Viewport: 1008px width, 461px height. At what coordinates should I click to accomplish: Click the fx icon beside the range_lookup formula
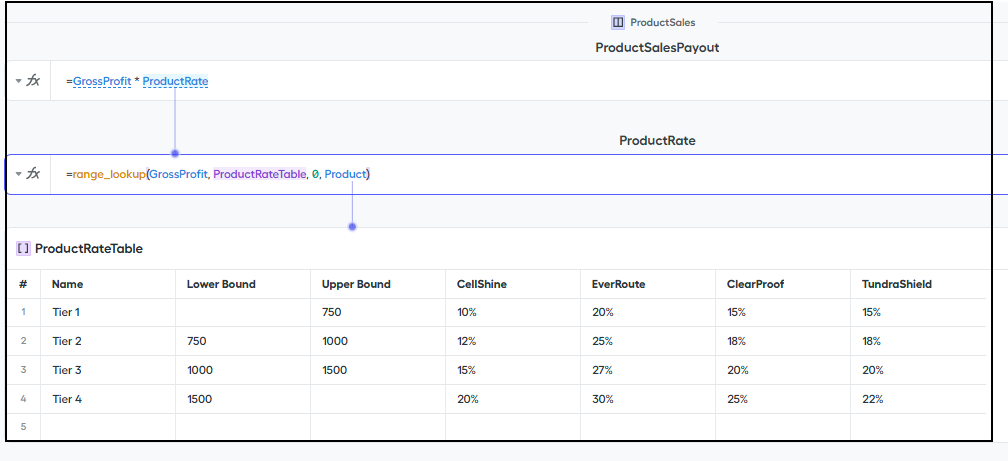[33, 174]
